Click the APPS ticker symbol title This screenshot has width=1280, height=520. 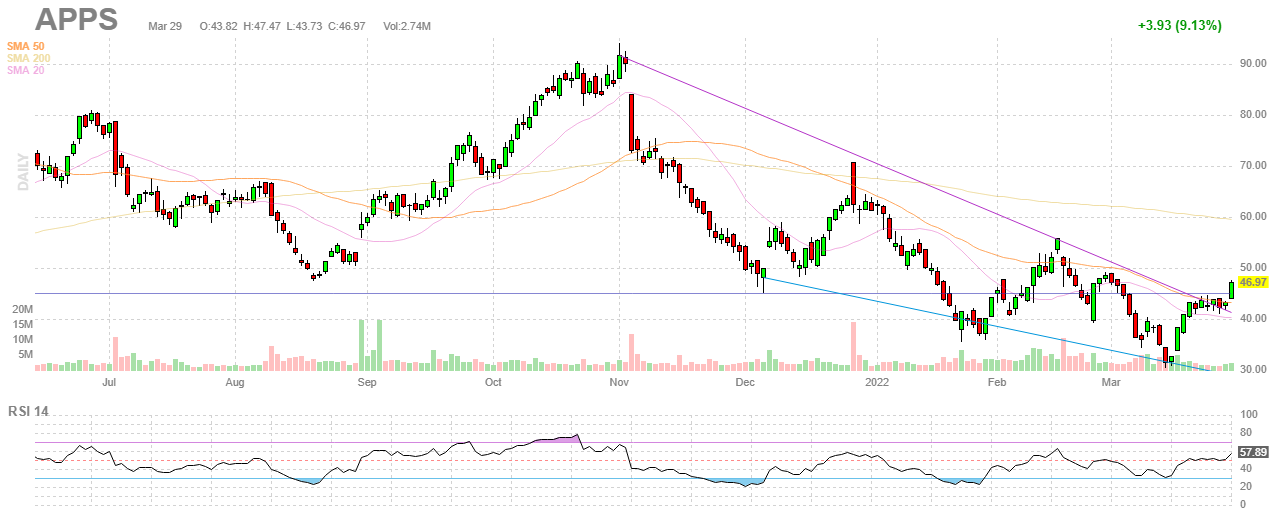(x=76, y=19)
